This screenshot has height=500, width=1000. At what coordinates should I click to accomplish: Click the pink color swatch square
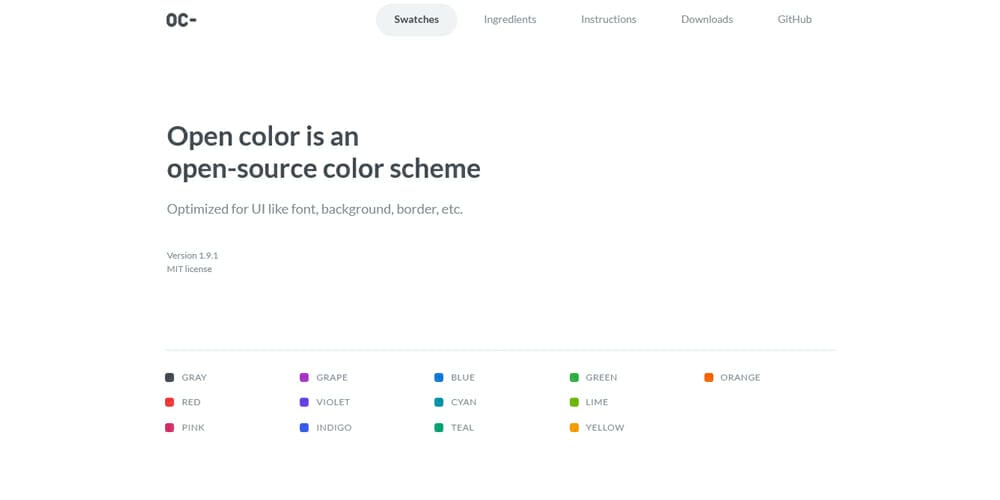coord(170,428)
